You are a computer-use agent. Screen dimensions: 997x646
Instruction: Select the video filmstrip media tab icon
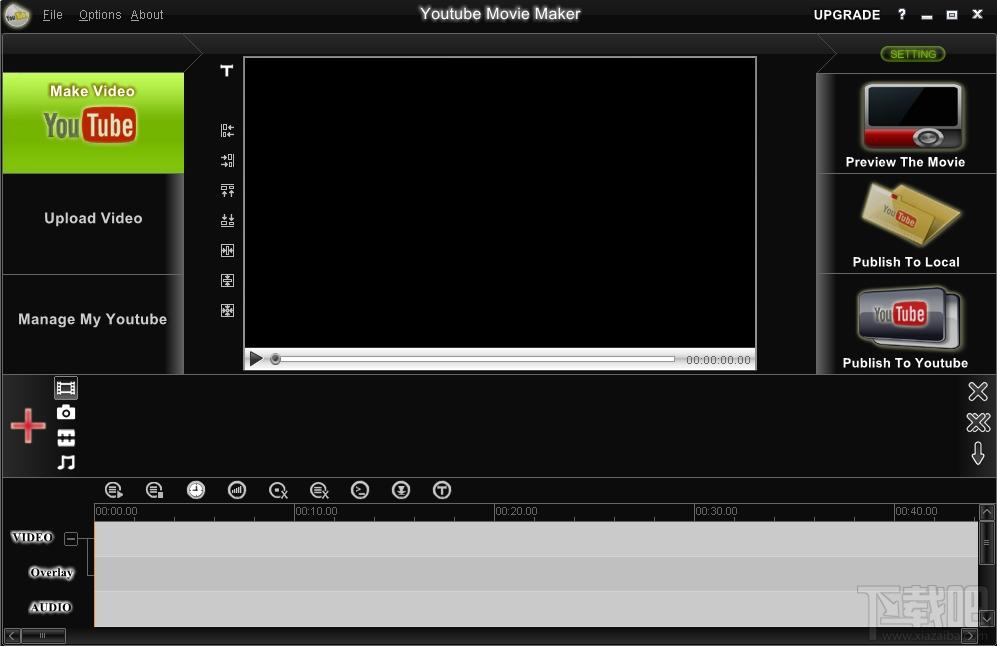tap(66, 388)
